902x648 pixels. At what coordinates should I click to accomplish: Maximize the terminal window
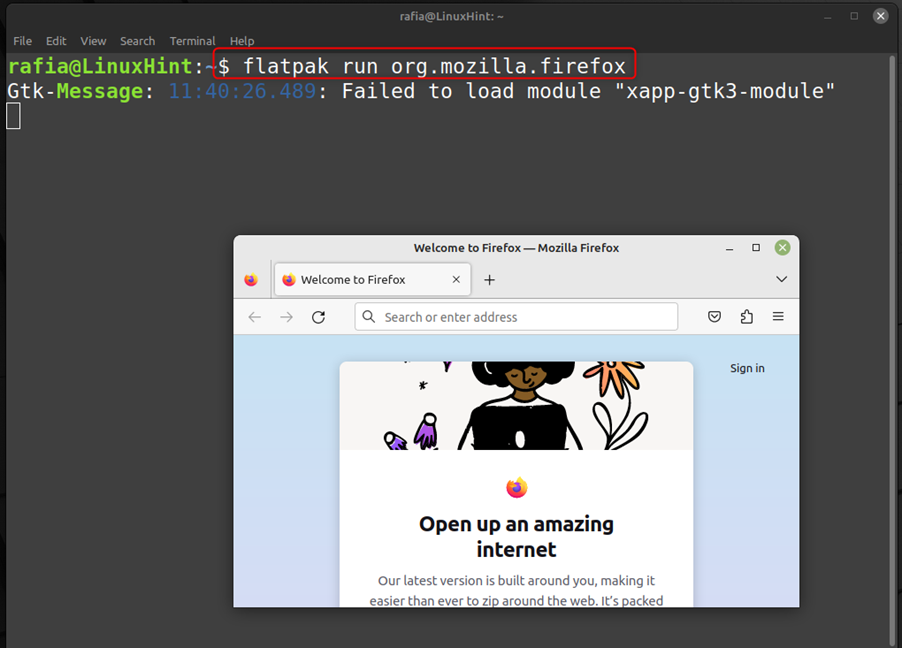pyautogui.click(x=854, y=16)
